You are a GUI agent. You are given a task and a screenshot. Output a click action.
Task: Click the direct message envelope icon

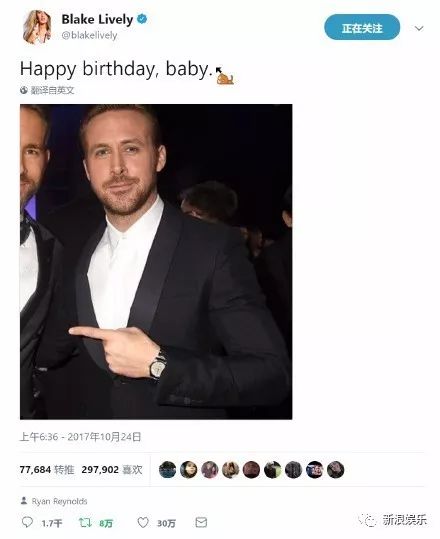tap(201, 522)
